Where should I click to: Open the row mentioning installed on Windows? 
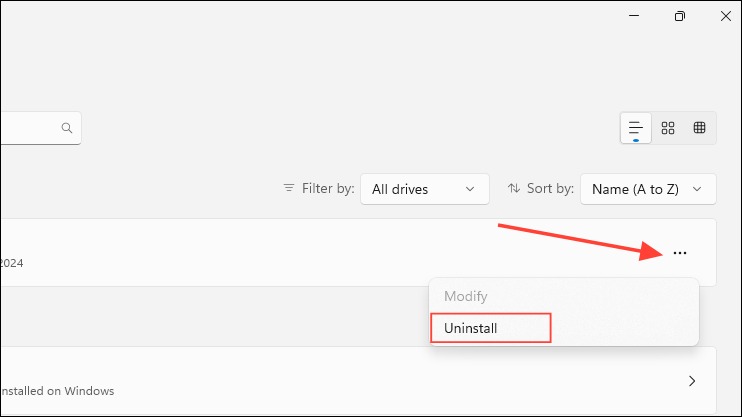[358, 380]
